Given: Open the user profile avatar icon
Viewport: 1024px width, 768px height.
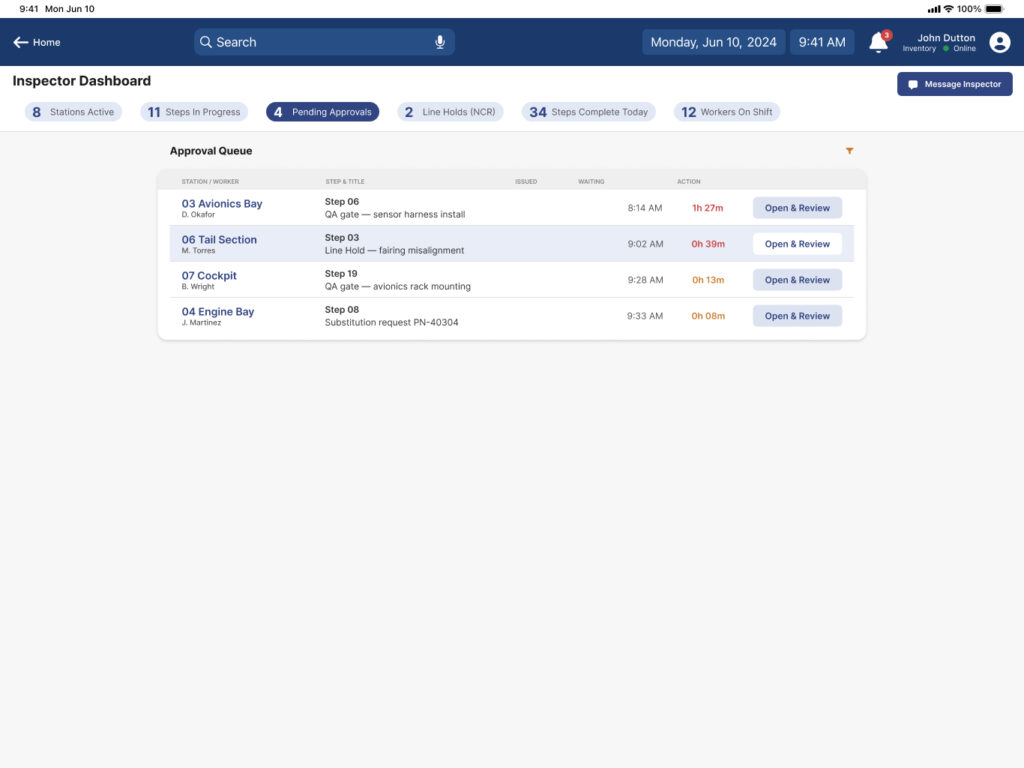Looking at the screenshot, I should pyautogui.click(x=999, y=42).
